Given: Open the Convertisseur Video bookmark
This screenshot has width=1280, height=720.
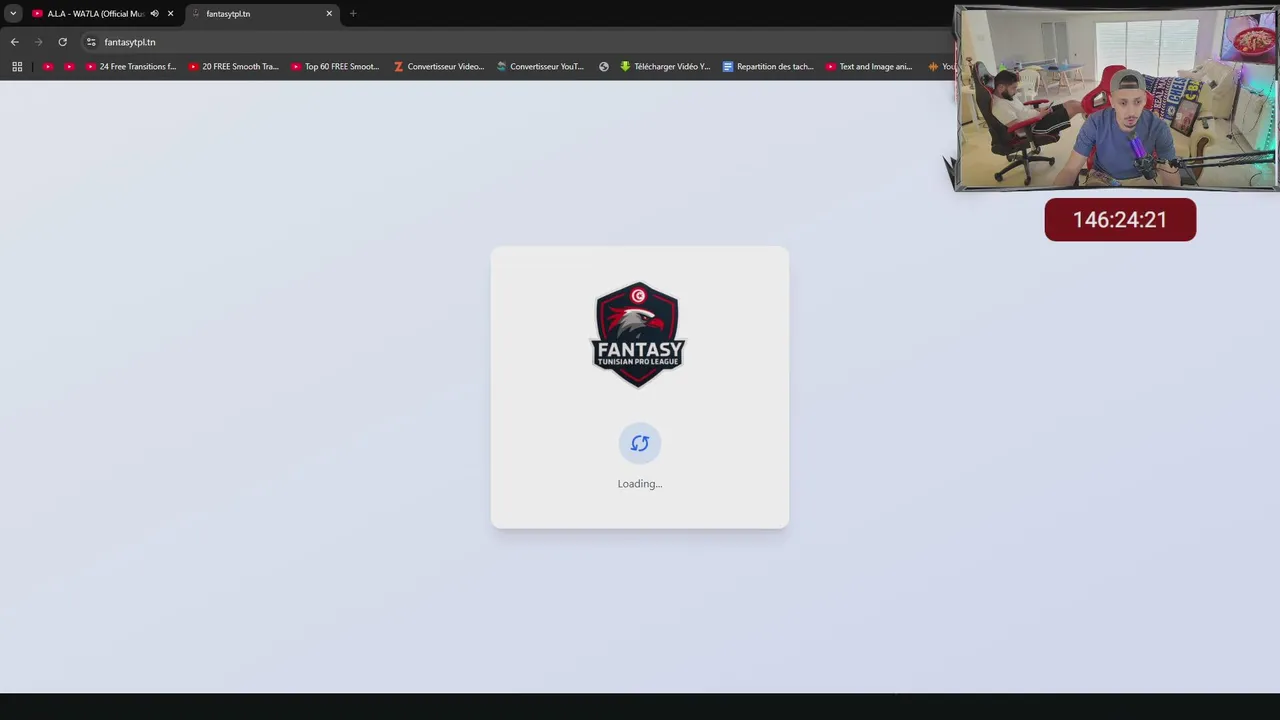Looking at the screenshot, I should 439,67.
